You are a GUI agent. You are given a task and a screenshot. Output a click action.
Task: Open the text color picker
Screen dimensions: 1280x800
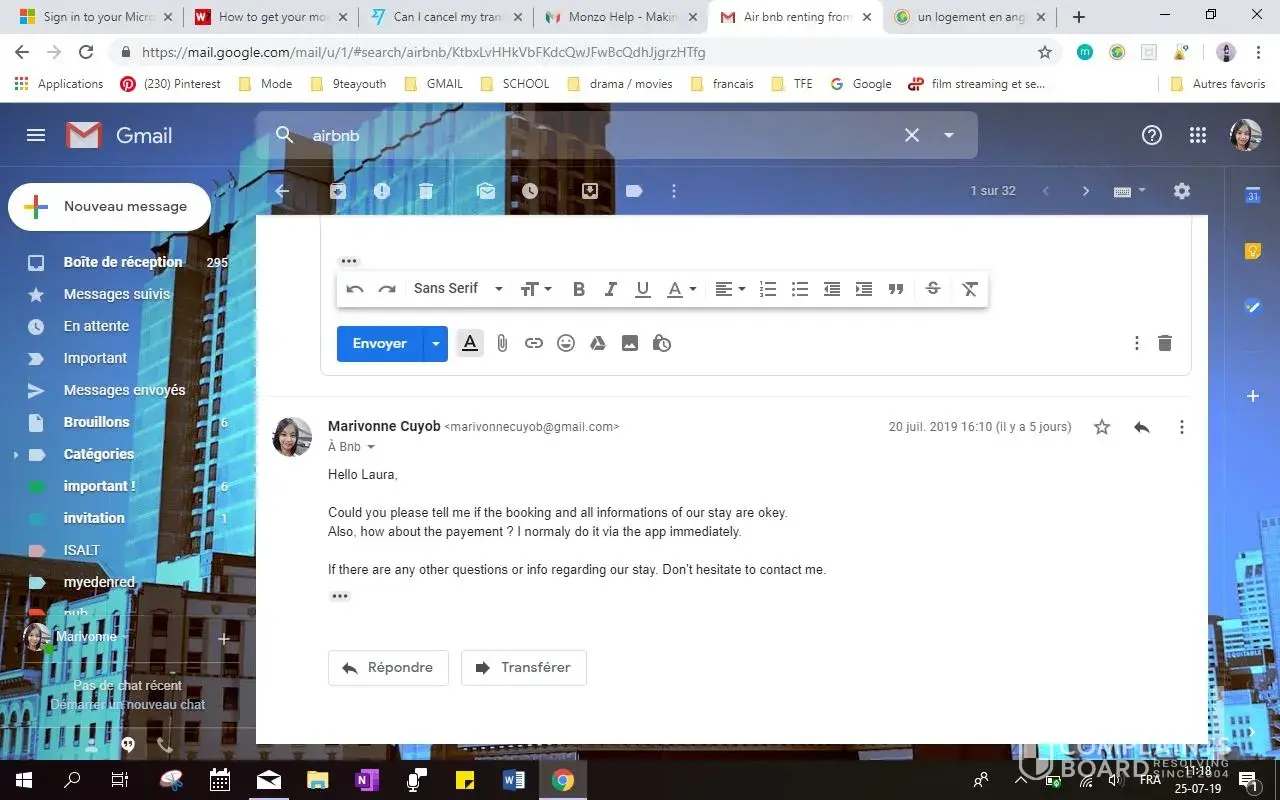681,289
